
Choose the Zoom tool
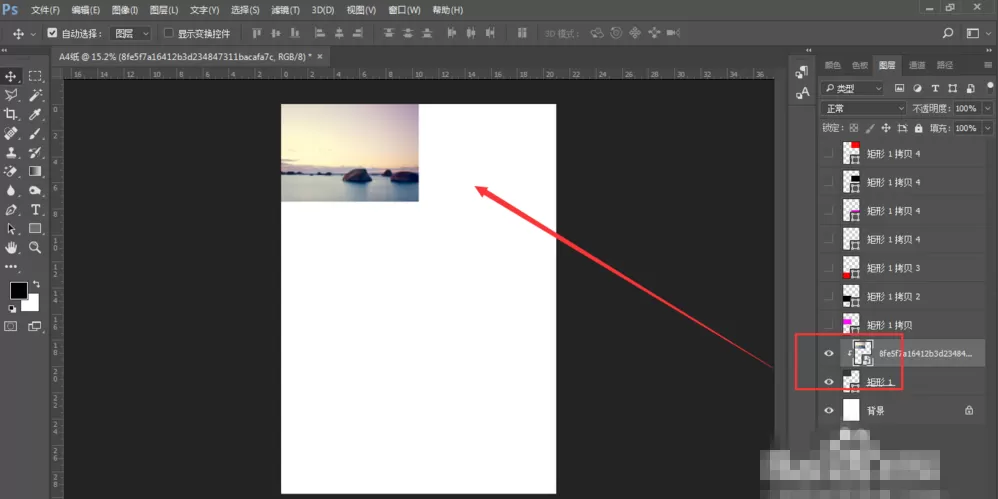tap(36, 248)
